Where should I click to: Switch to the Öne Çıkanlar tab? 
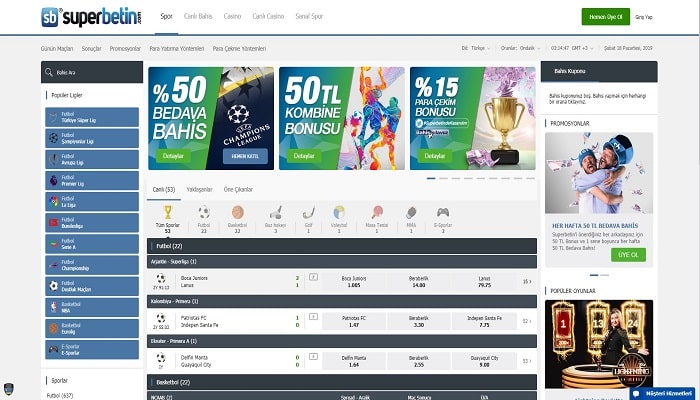coord(236,189)
